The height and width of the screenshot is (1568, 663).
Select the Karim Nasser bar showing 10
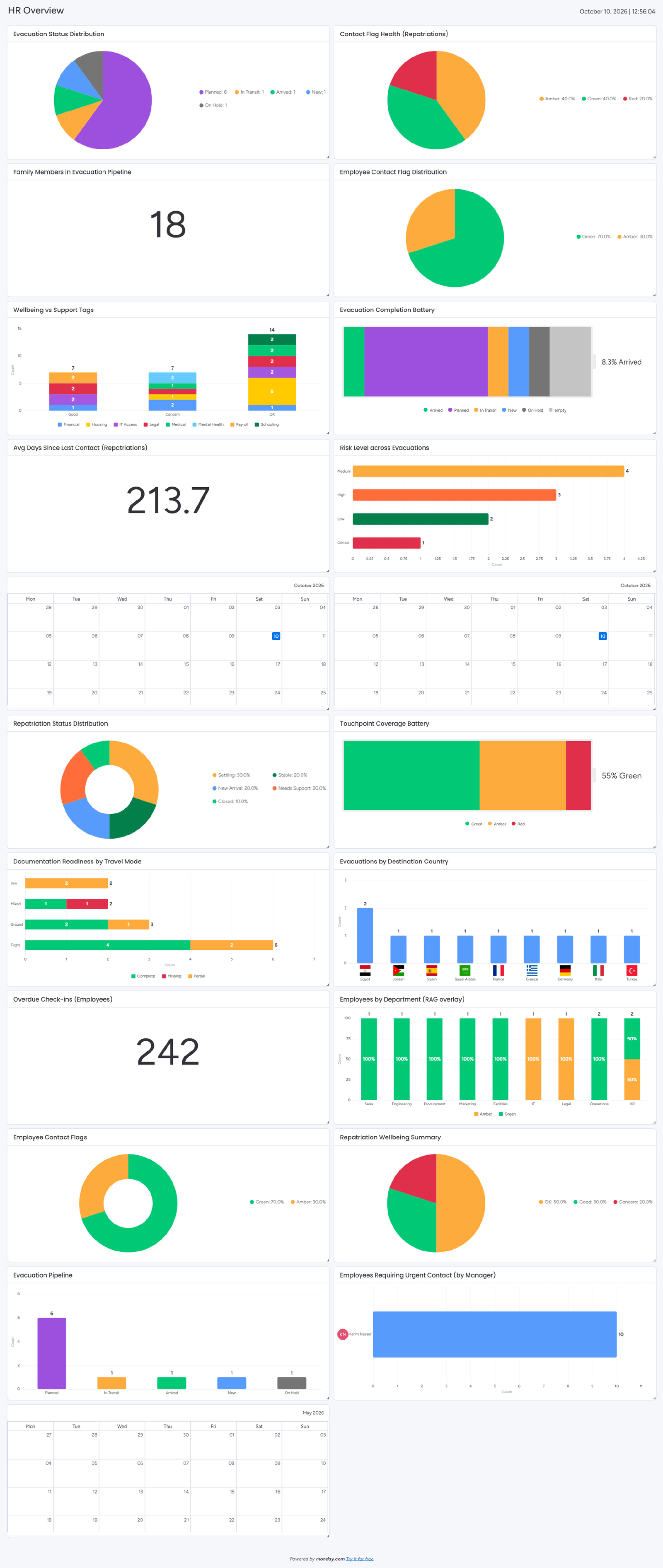tap(494, 1333)
